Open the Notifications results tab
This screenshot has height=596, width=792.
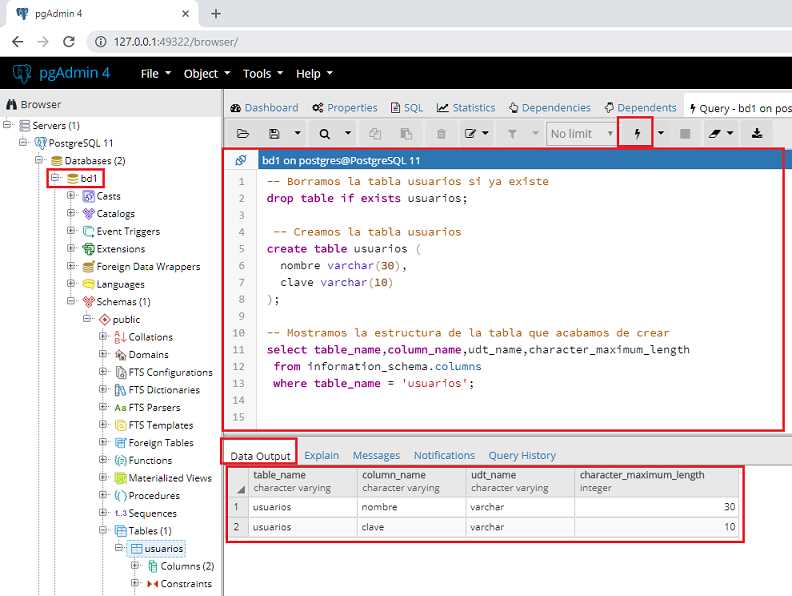(x=444, y=456)
